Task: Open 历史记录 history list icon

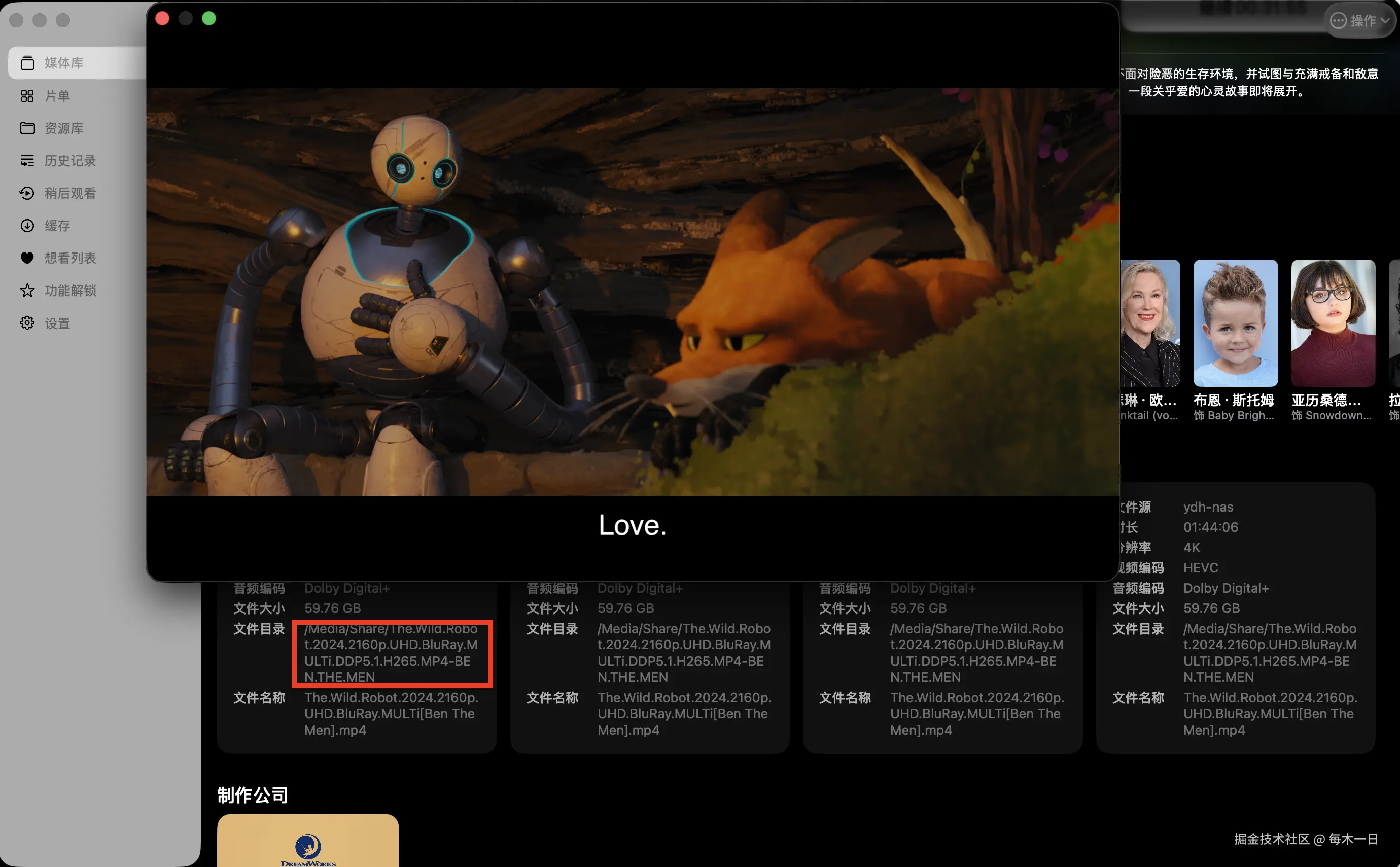Action: (27, 161)
